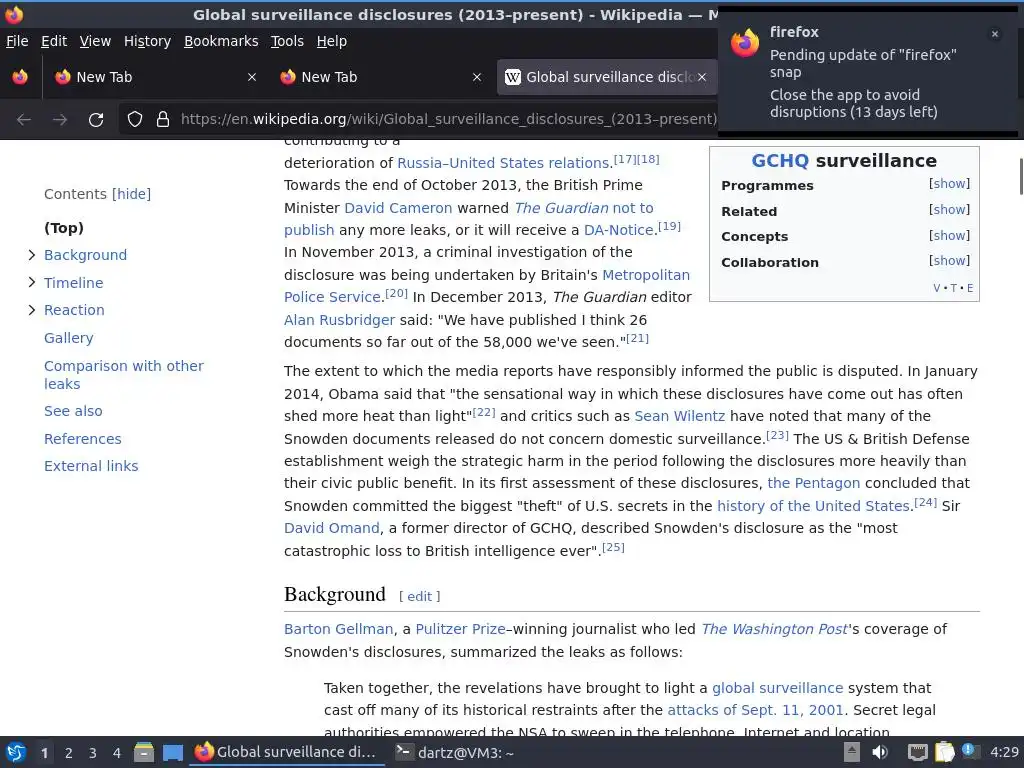Expand the Reaction contents section
The image size is (1024, 768).
pyautogui.click(x=31, y=310)
